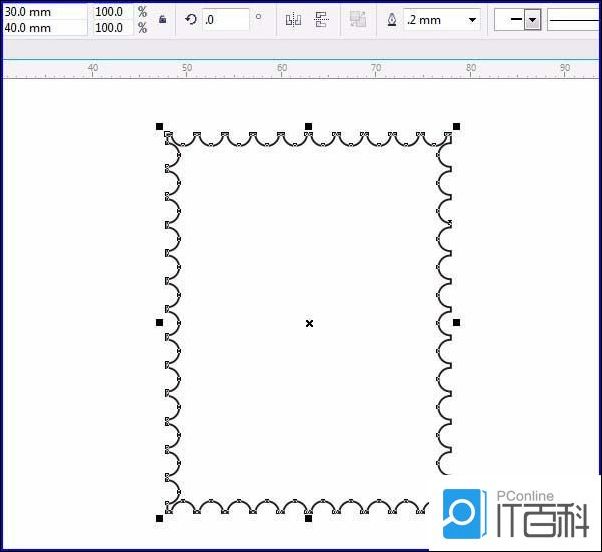Mirror the object horizontally

coord(293,20)
